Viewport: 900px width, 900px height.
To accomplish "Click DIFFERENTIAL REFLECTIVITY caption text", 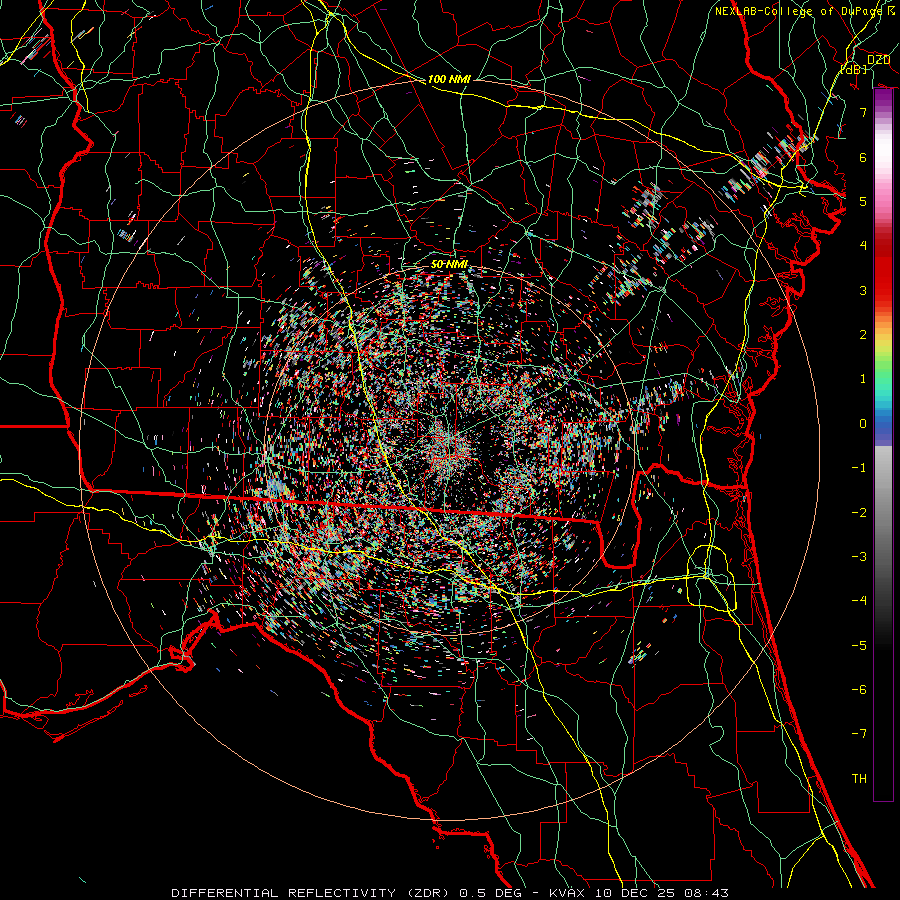I will coord(284,893).
